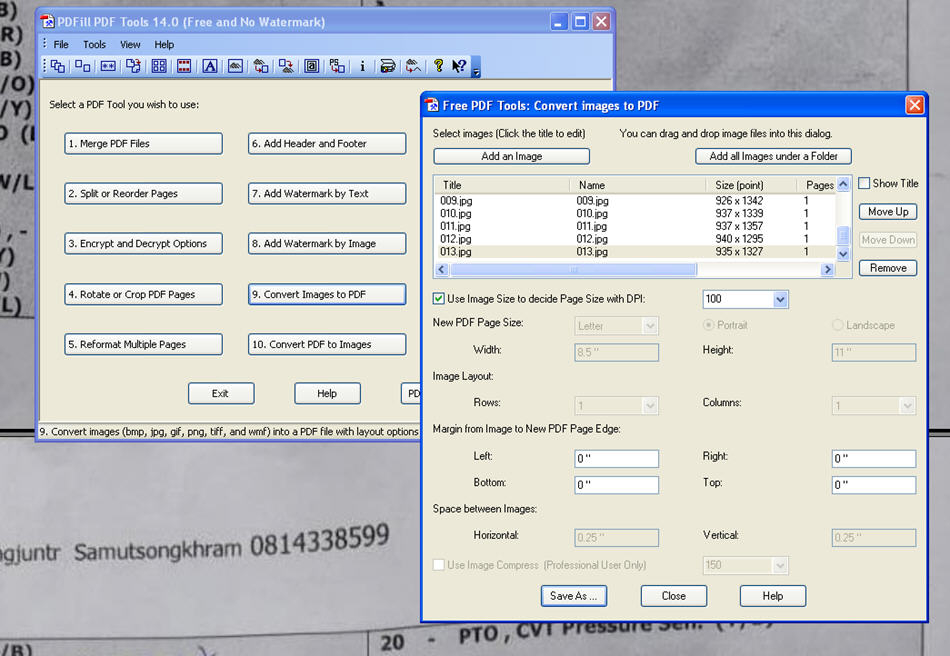
Task: Click the Remove button
Action: (888, 268)
